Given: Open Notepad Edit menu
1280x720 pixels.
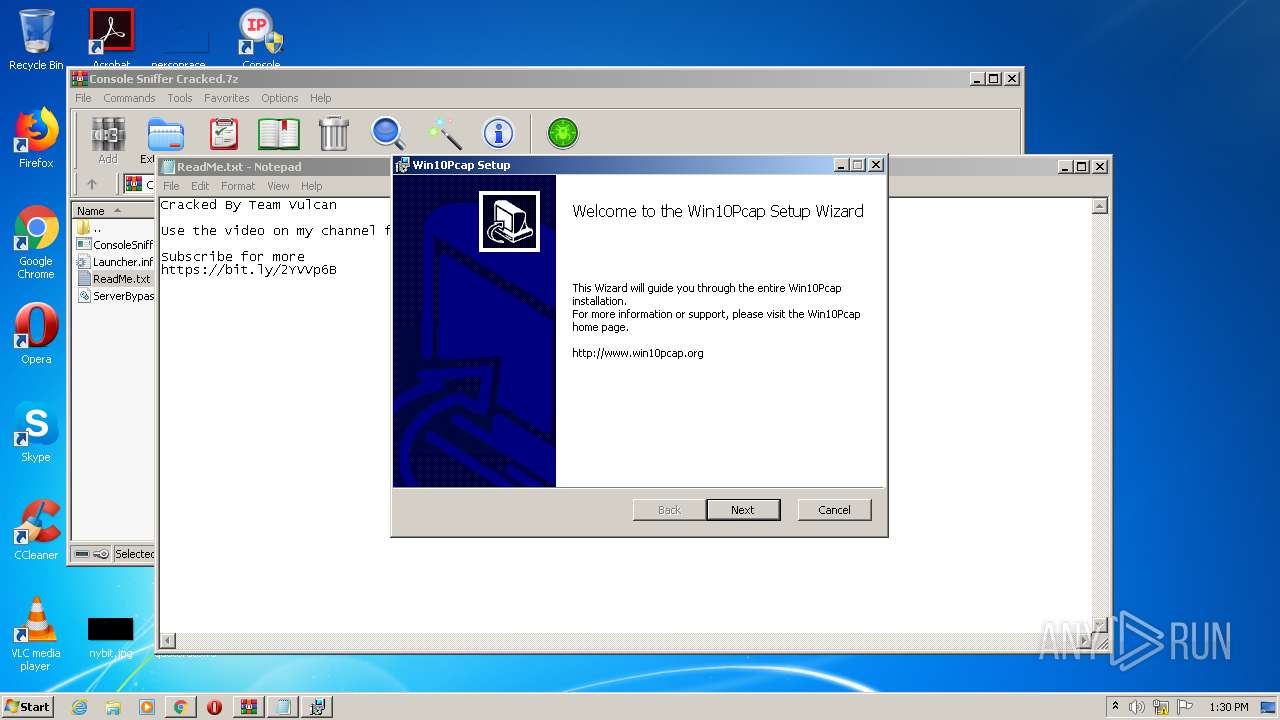Looking at the screenshot, I should pos(200,186).
